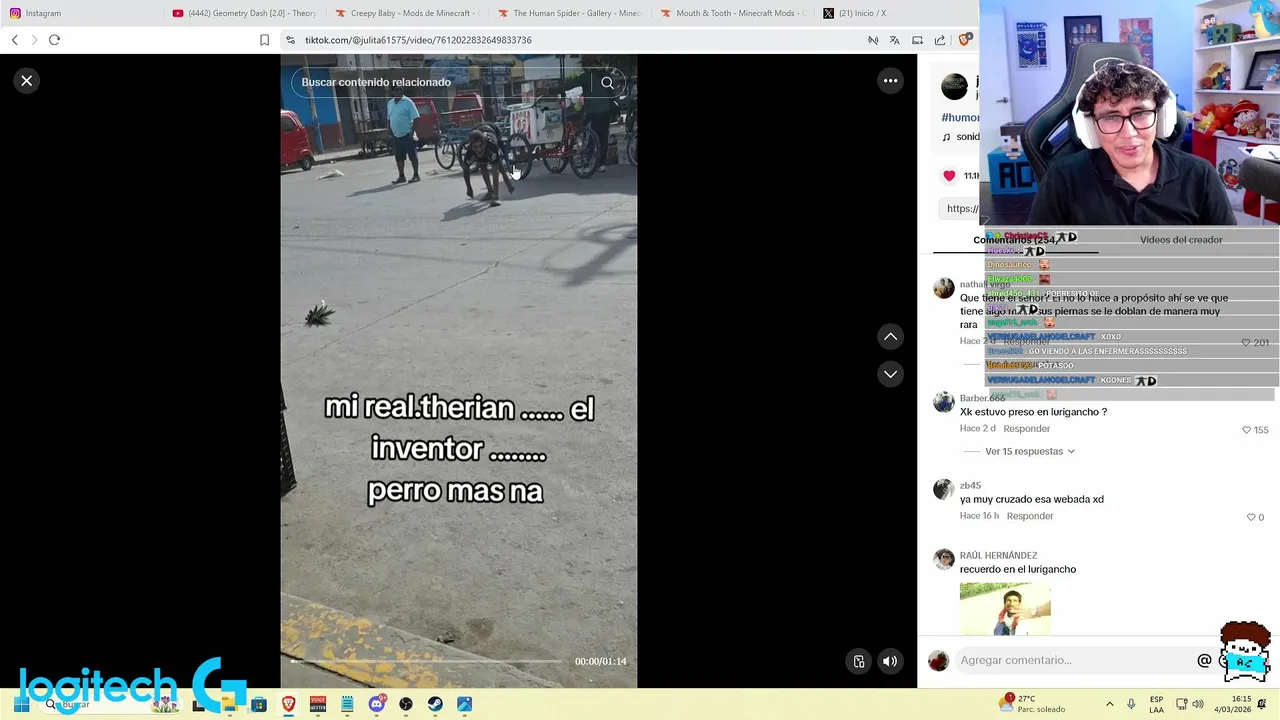Reply to zb45's comment

pyautogui.click(x=1030, y=516)
